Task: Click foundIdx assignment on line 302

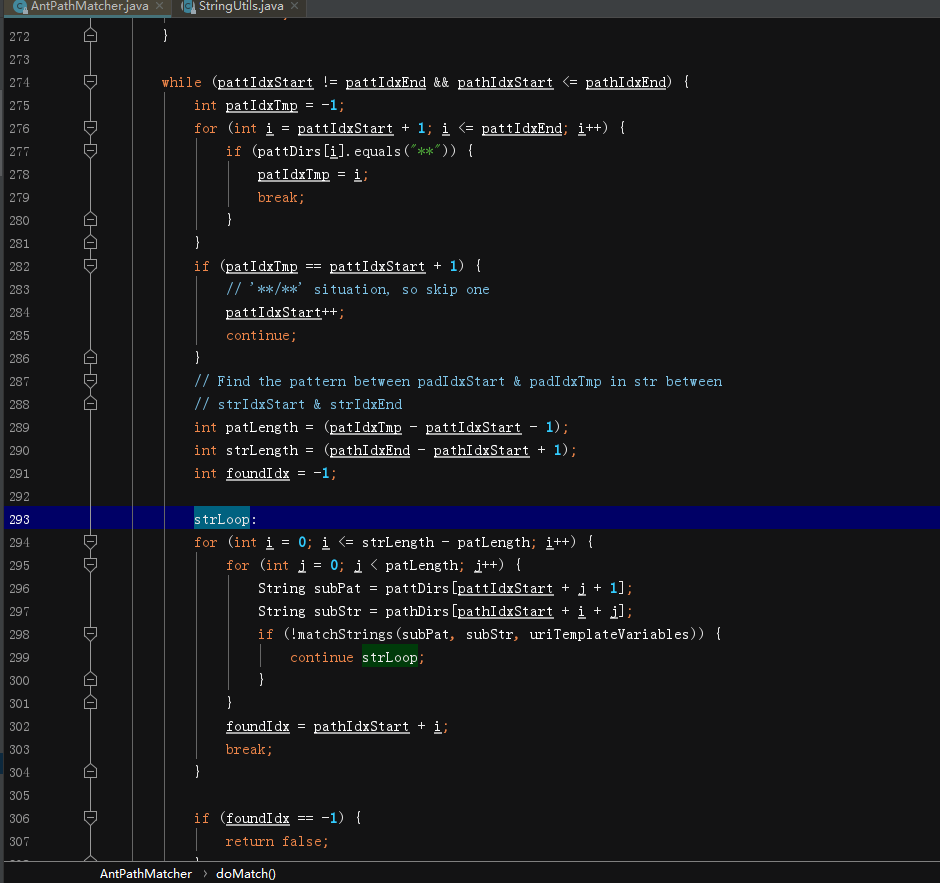Action: (x=258, y=727)
